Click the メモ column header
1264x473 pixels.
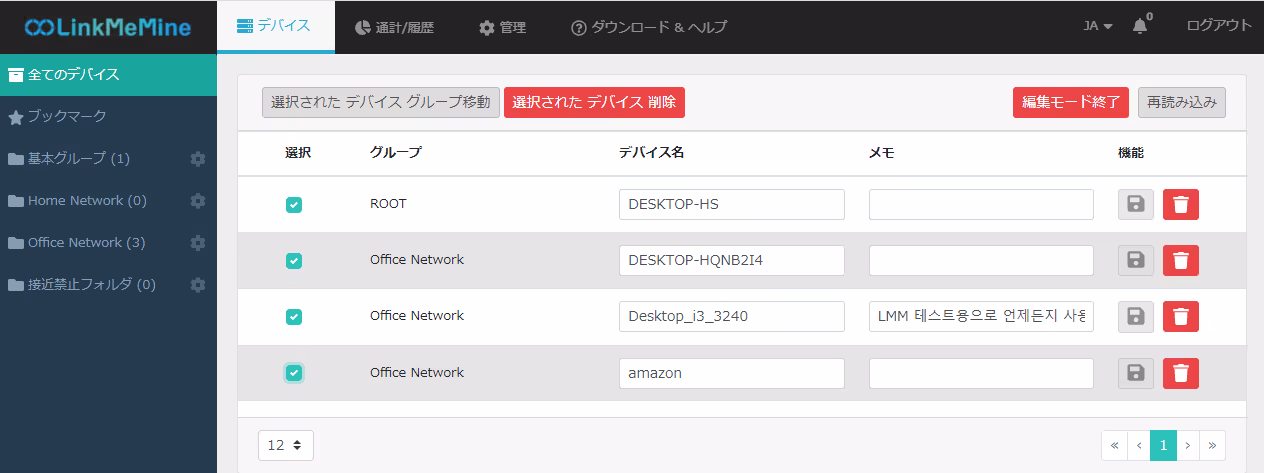click(881, 153)
